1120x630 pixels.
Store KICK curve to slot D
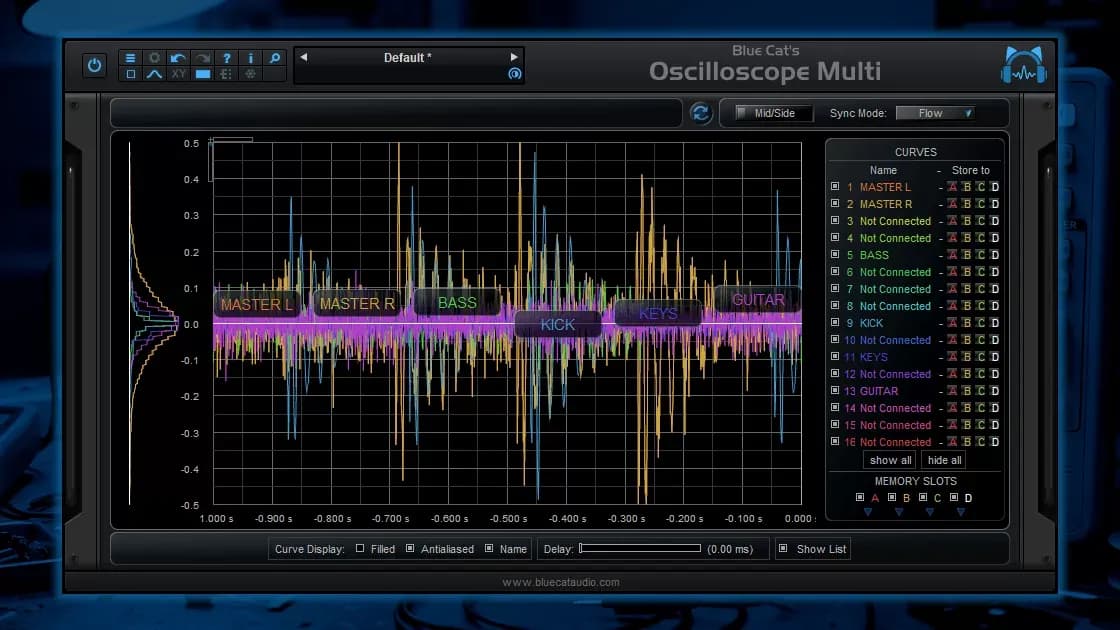tap(995, 323)
